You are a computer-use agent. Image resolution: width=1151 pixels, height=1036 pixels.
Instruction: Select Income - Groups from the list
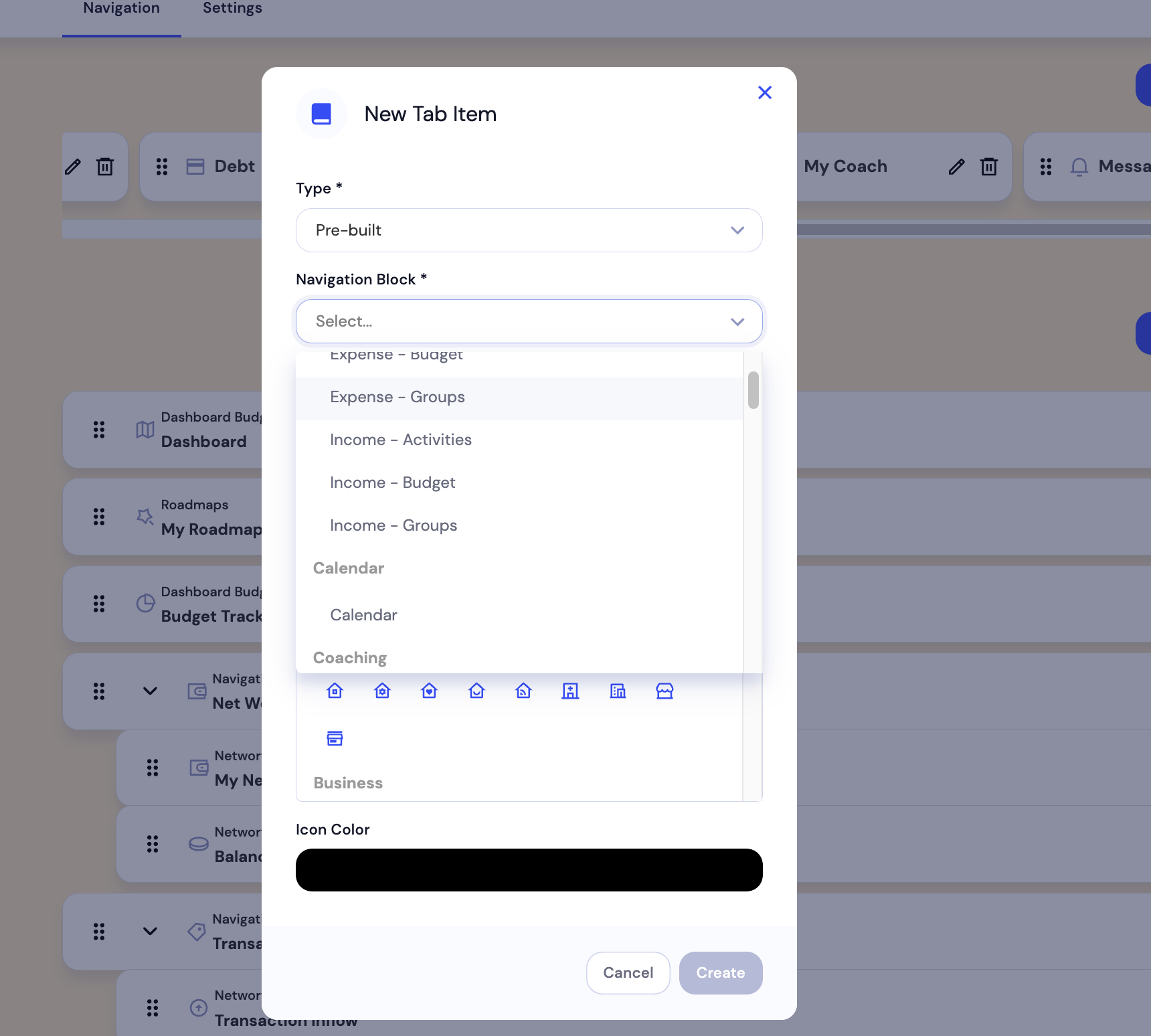tap(393, 525)
